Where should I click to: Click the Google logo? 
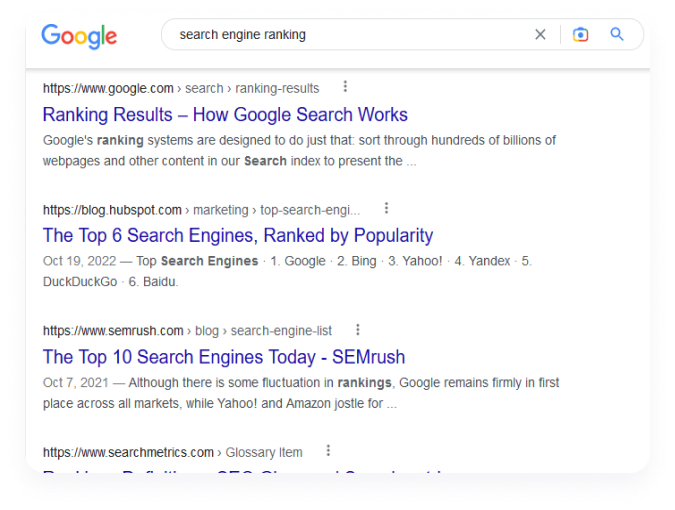coord(79,36)
